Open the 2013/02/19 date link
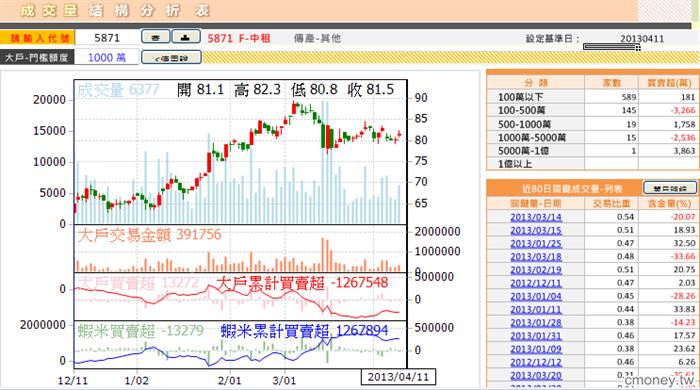Screen dimensions: 700x390 536,270
